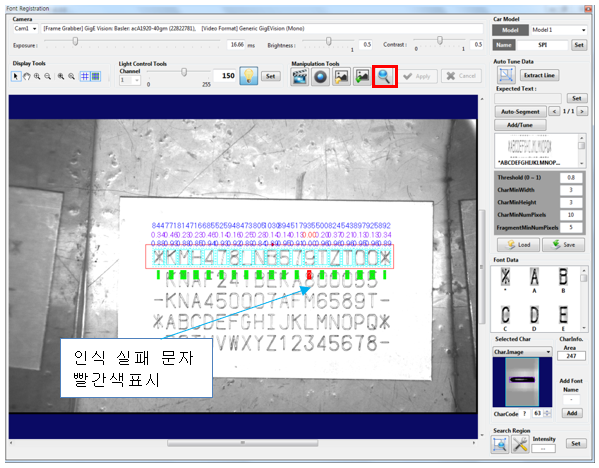Viewport: 599px width, 468px height.
Task: Toggle the light bulb button
Action: (x=249, y=76)
